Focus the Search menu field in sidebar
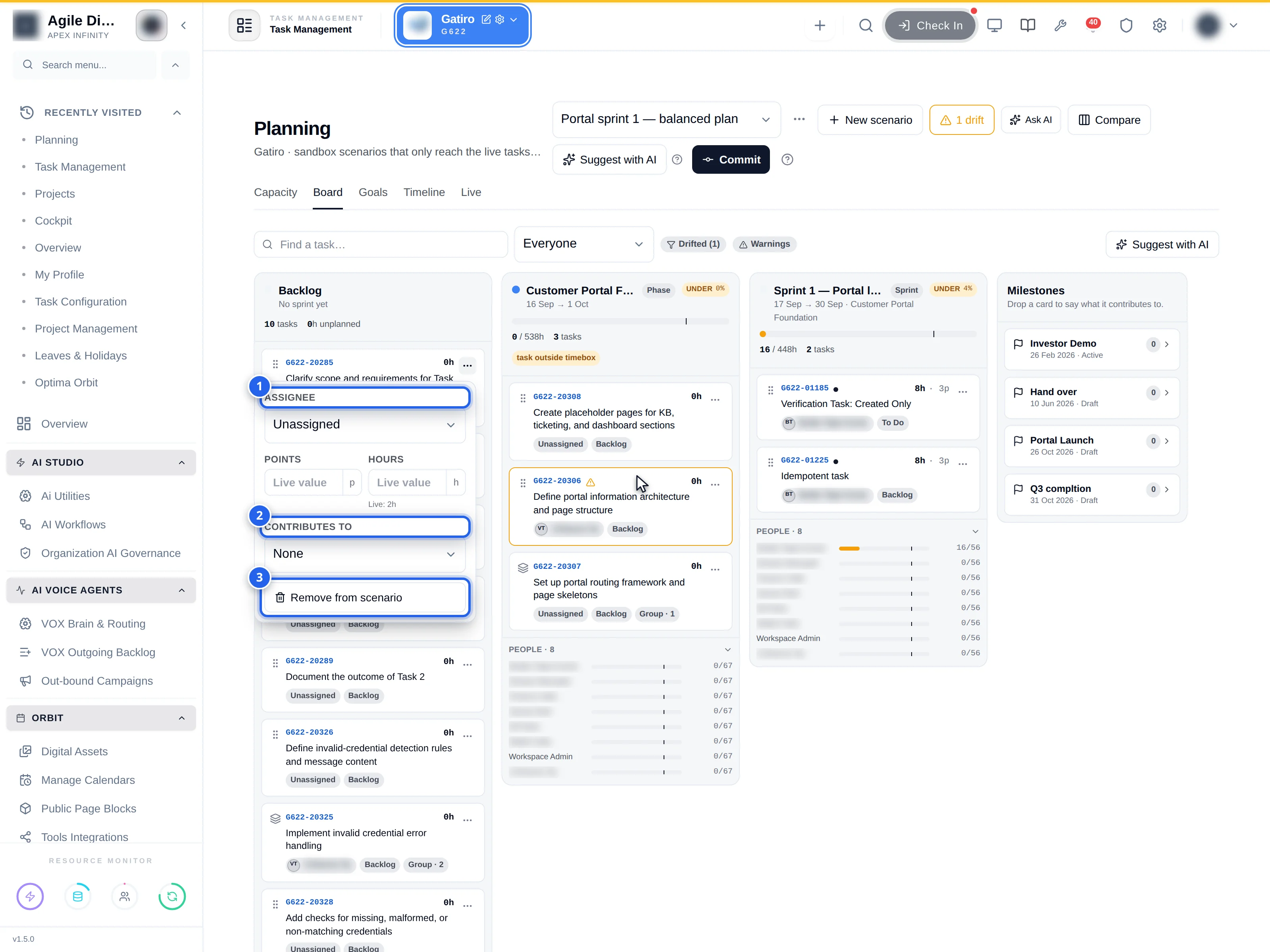1270x952 pixels. pos(85,65)
